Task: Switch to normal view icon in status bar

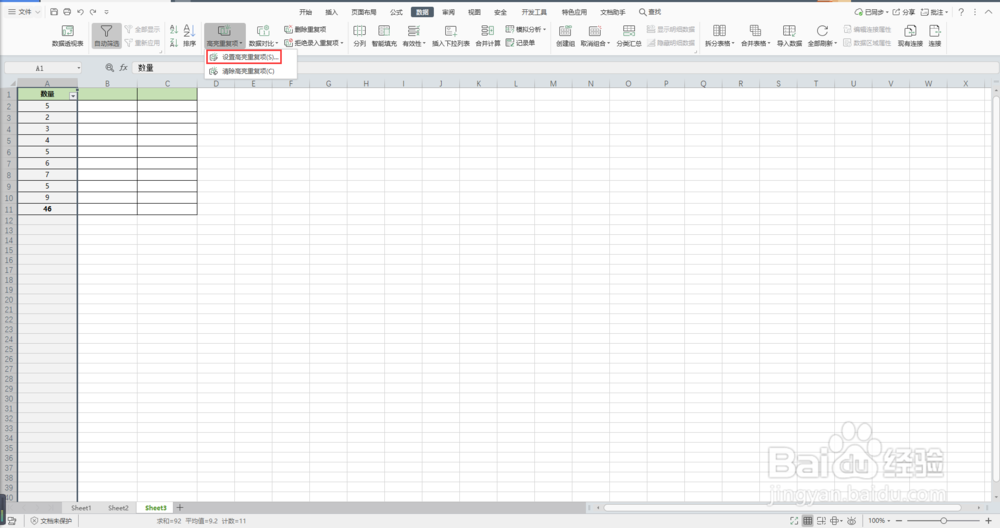Action: tap(807, 521)
